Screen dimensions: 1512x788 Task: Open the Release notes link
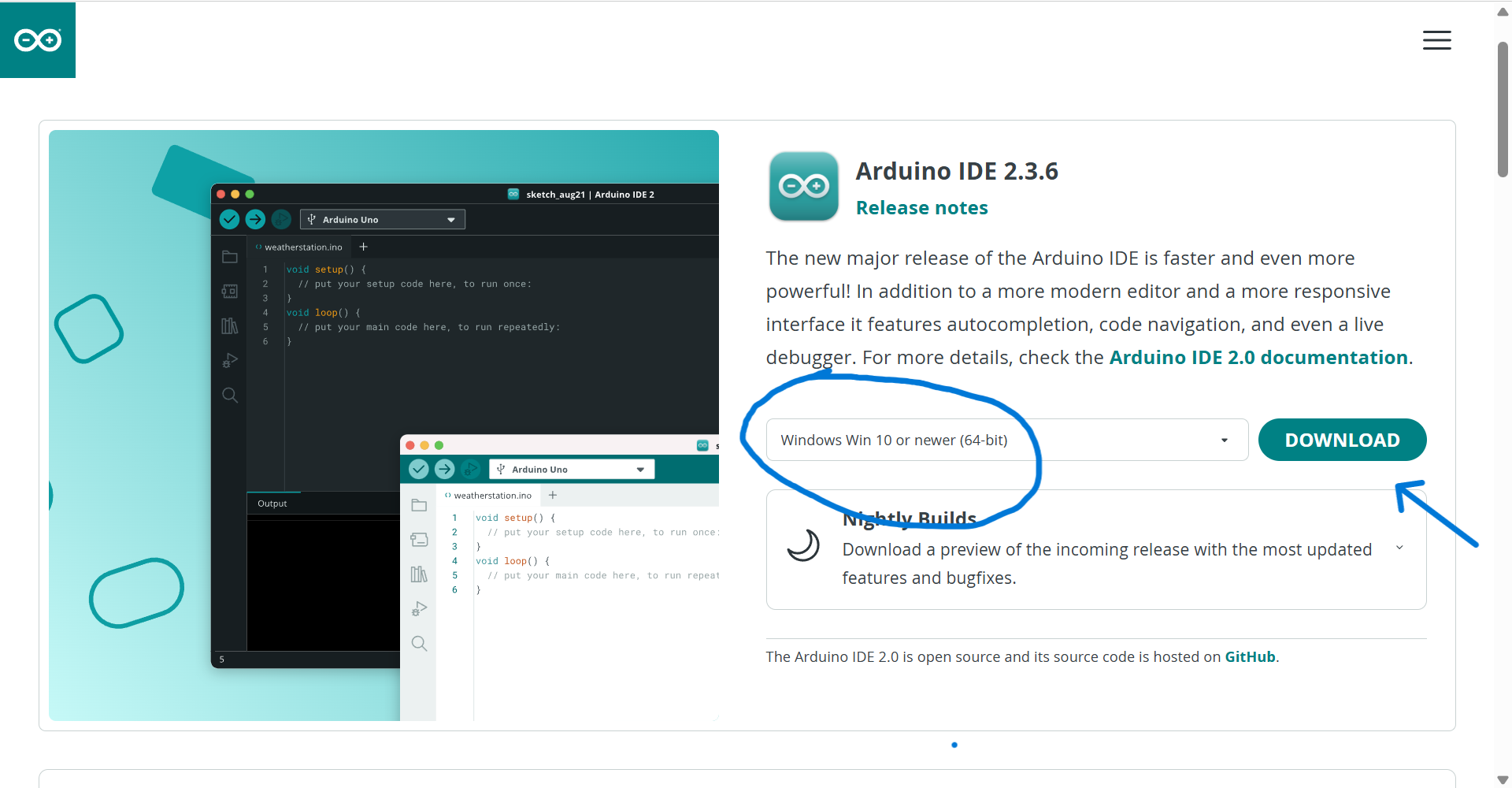pos(921,208)
